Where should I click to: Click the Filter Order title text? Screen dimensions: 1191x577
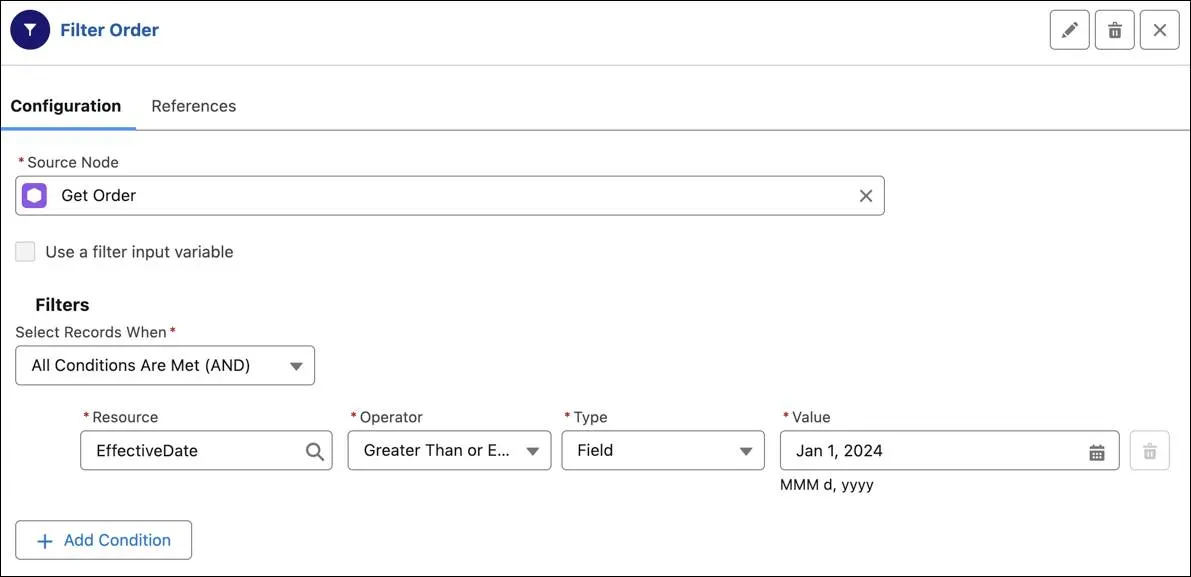[109, 30]
